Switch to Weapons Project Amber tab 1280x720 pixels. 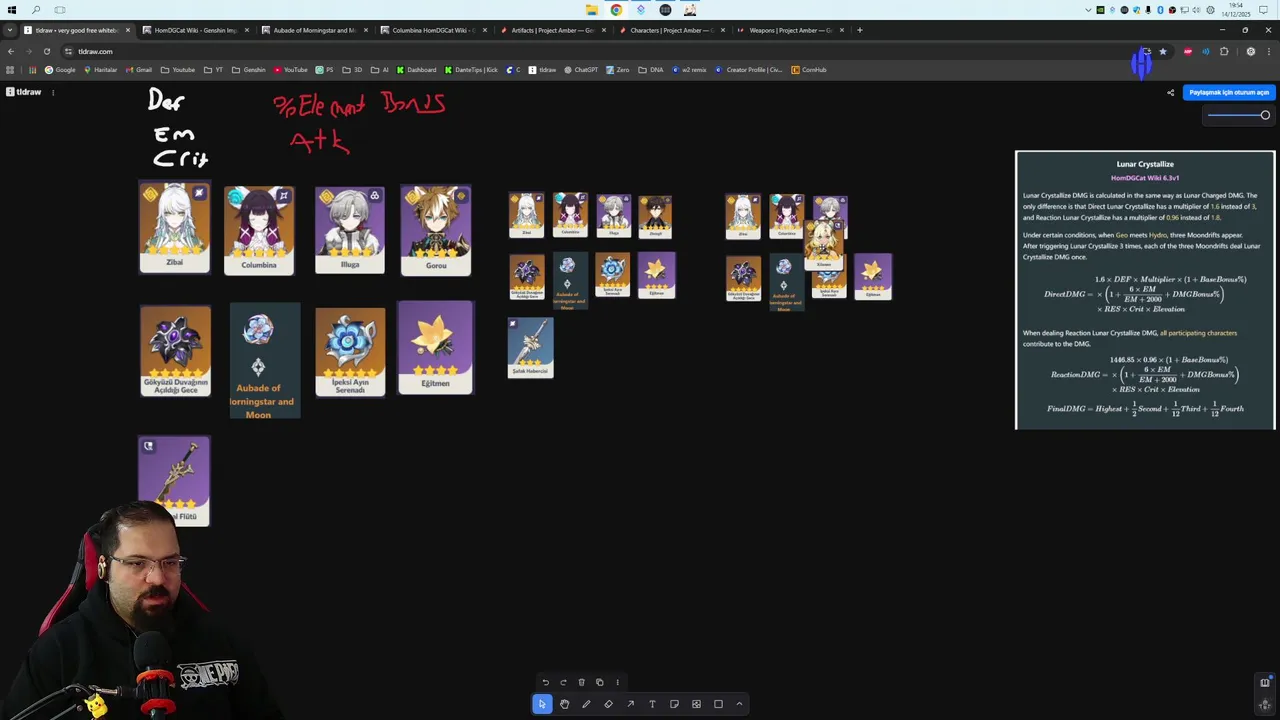pos(789,30)
